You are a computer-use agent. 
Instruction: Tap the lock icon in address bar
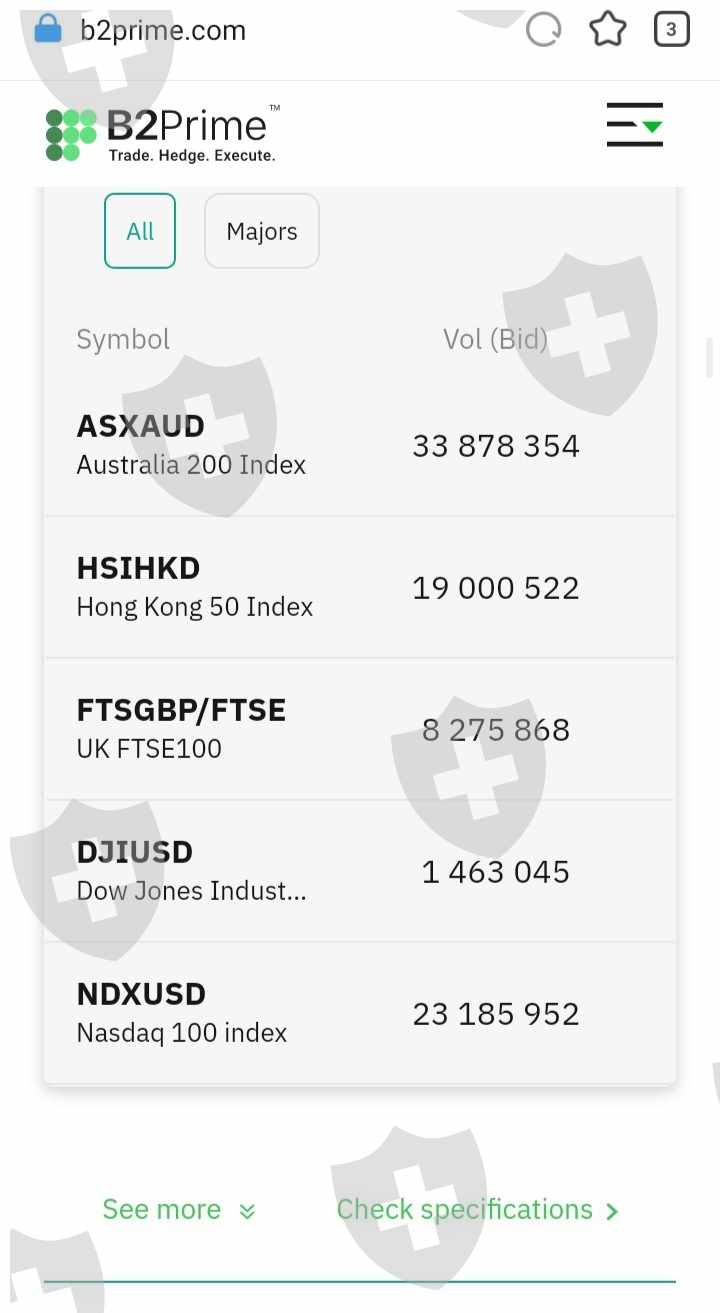[47, 29]
